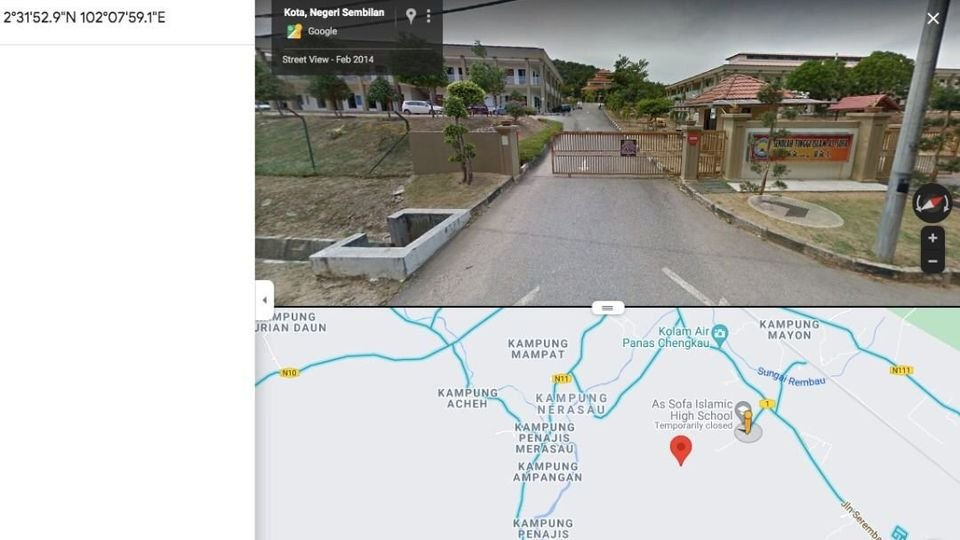Click Kolam Air Panas Chengkau camera icon
The image size is (960, 540).
pos(720,333)
